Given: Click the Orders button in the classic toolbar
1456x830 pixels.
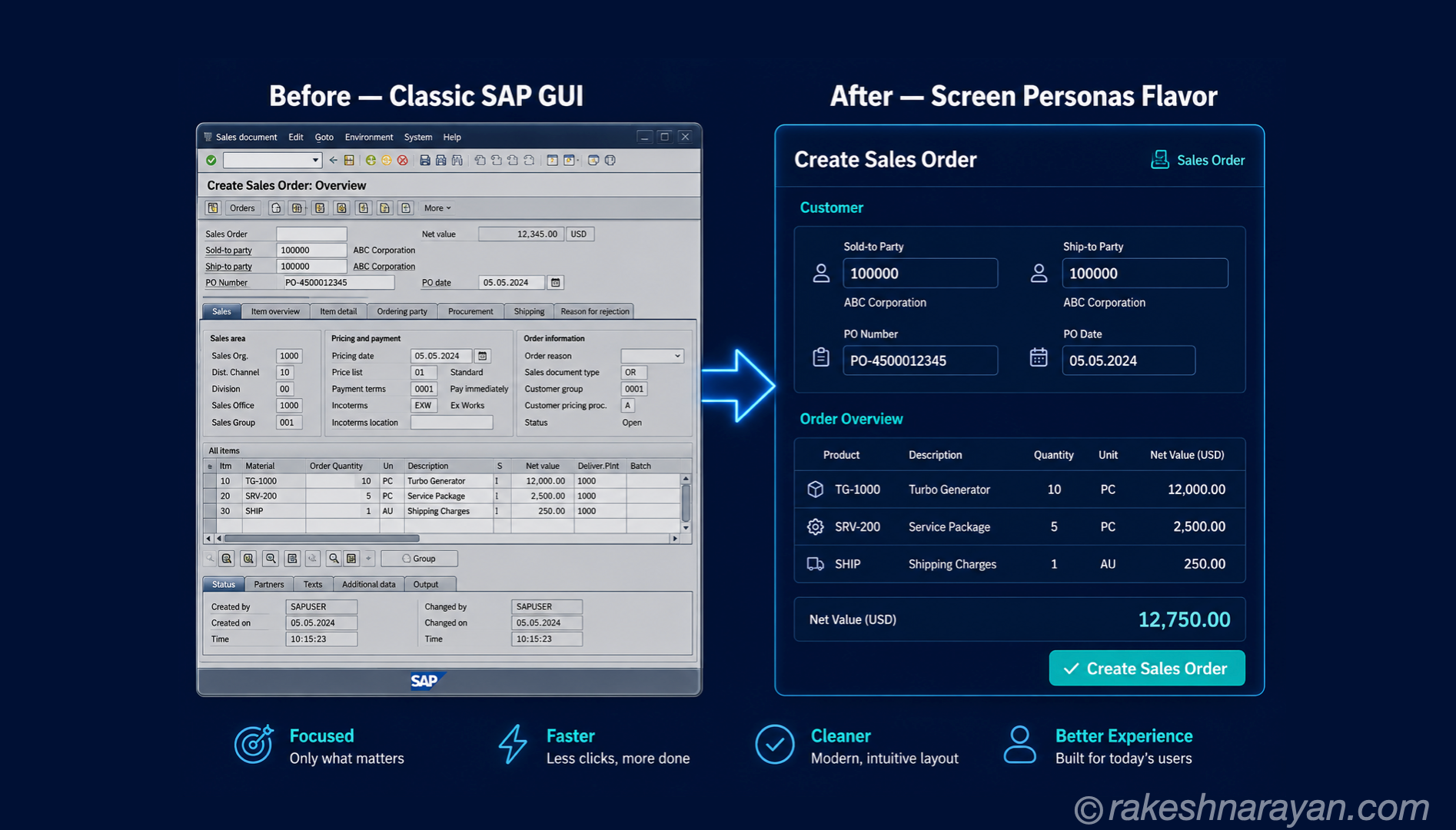Looking at the screenshot, I should click(x=242, y=207).
